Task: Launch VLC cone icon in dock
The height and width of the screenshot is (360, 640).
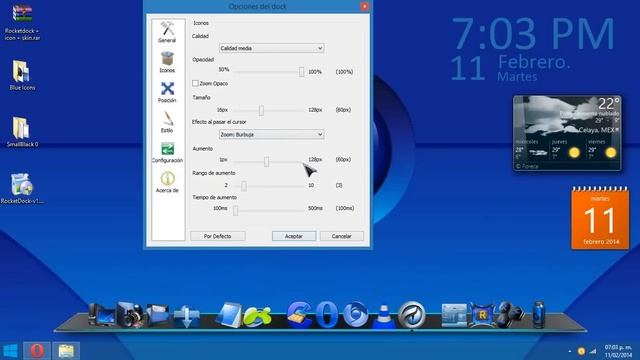Action: click(x=384, y=317)
